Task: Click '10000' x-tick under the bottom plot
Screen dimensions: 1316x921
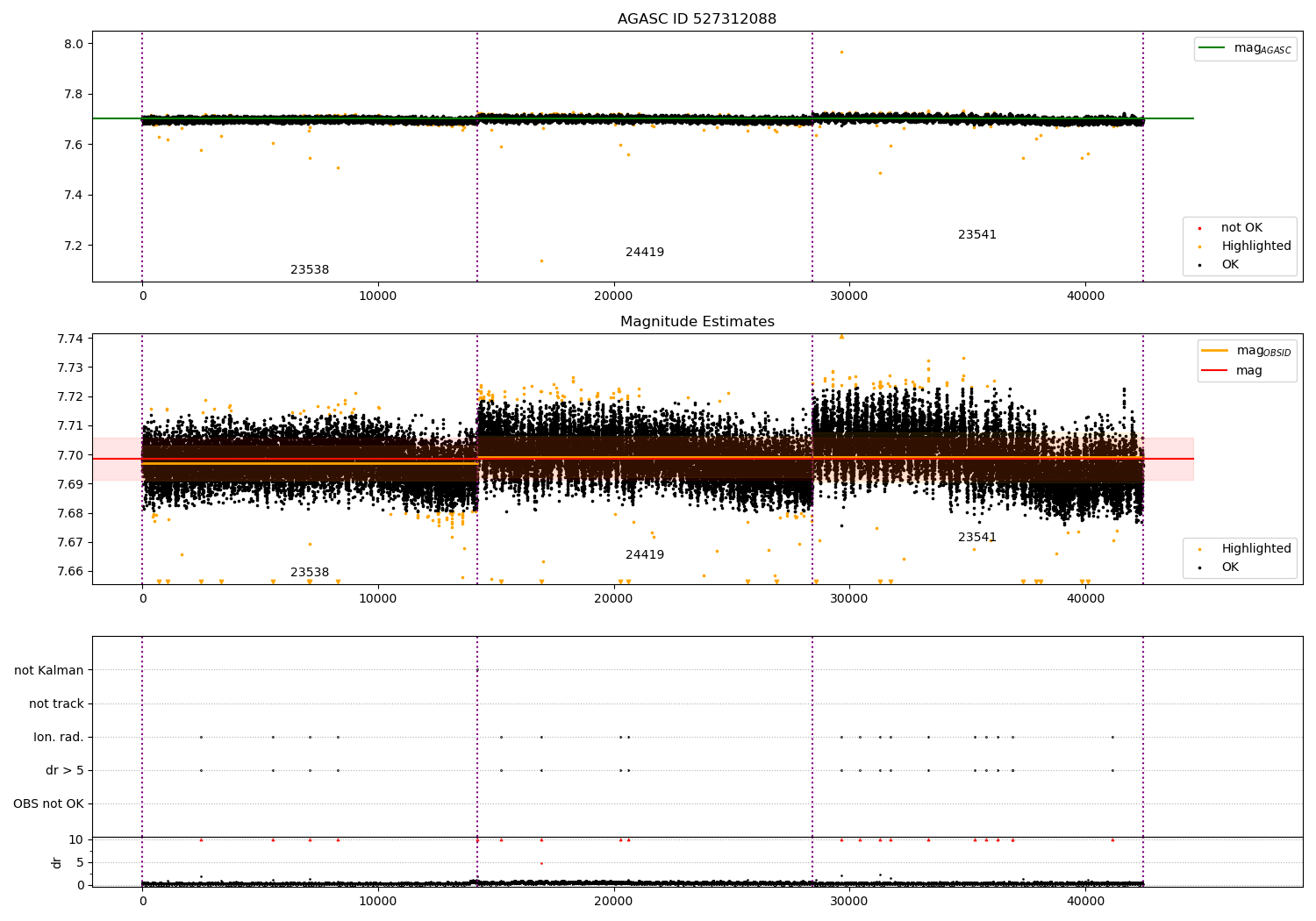Action: (378, 901)
